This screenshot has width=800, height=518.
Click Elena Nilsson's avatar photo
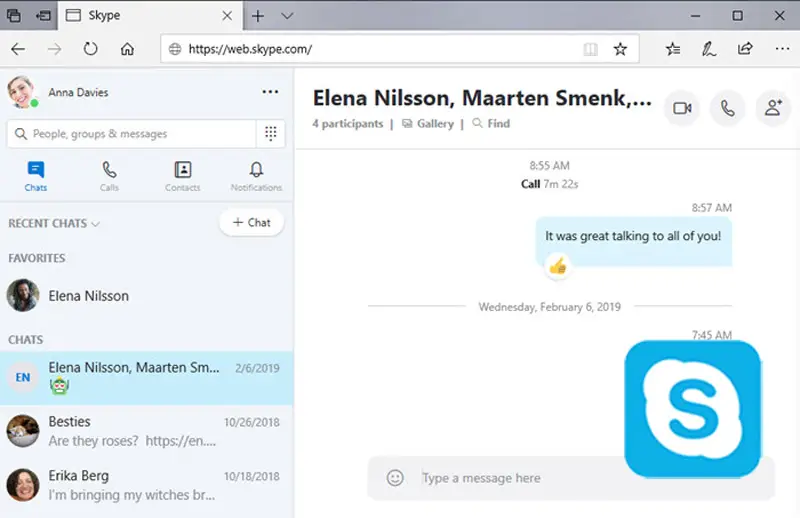point(22,295)
